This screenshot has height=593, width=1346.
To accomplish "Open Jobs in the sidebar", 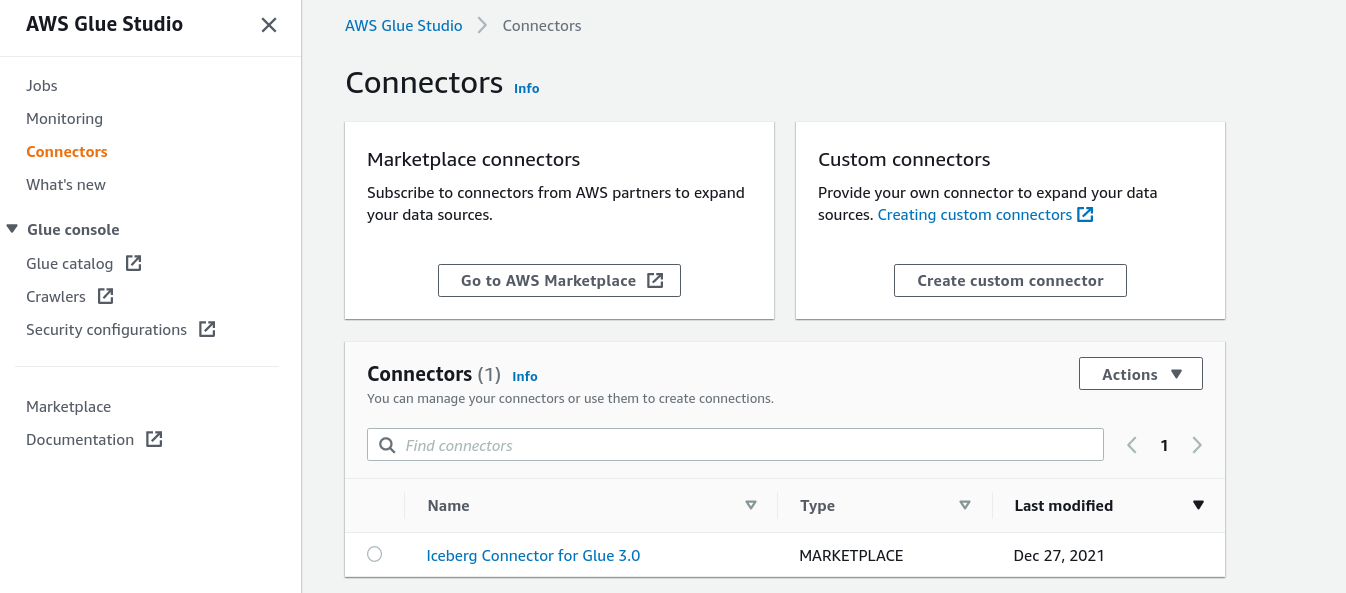I will pyautogui.click(x=42, y=86).
